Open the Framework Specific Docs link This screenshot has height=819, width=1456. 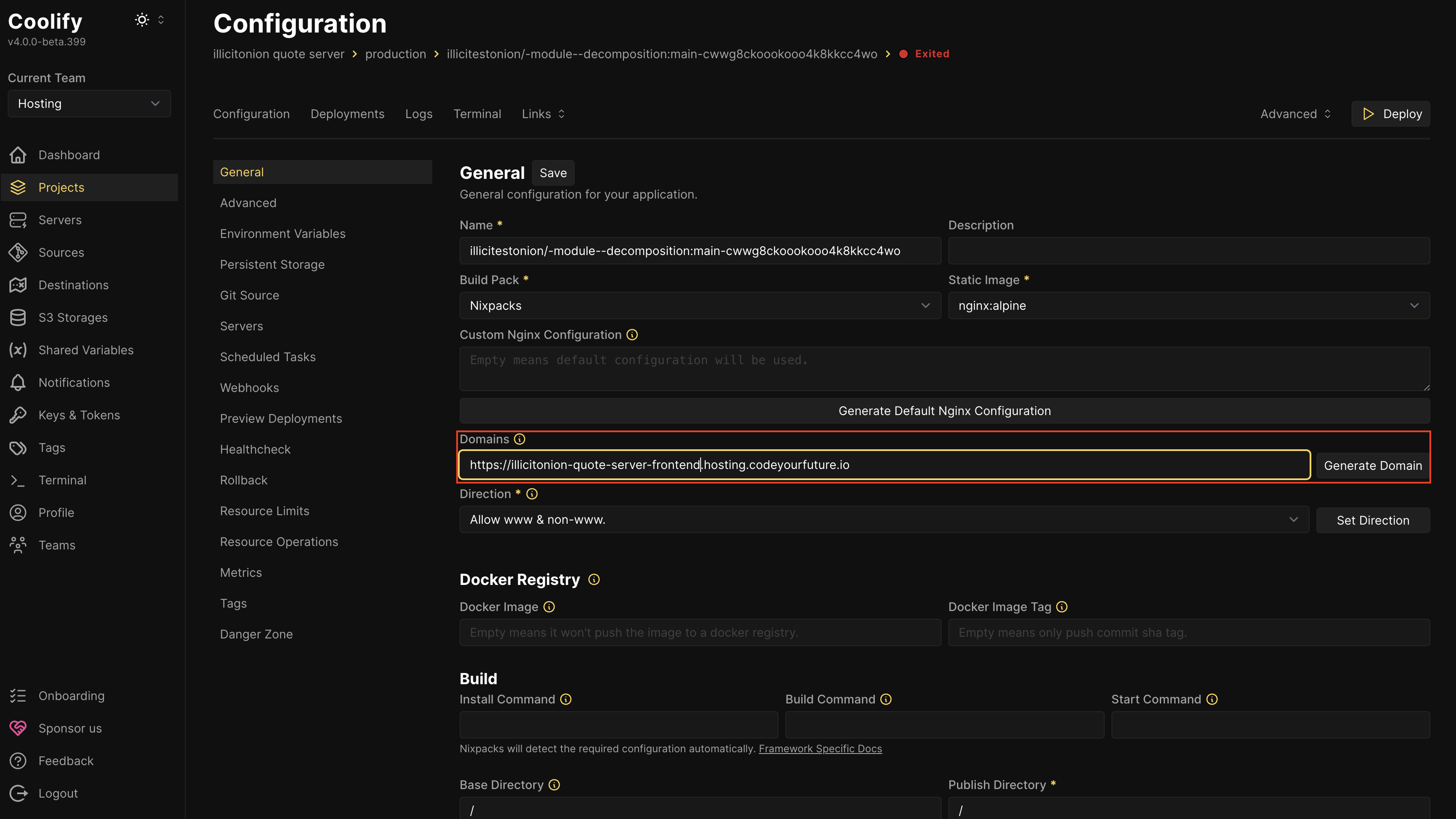[x=820, y=748]
